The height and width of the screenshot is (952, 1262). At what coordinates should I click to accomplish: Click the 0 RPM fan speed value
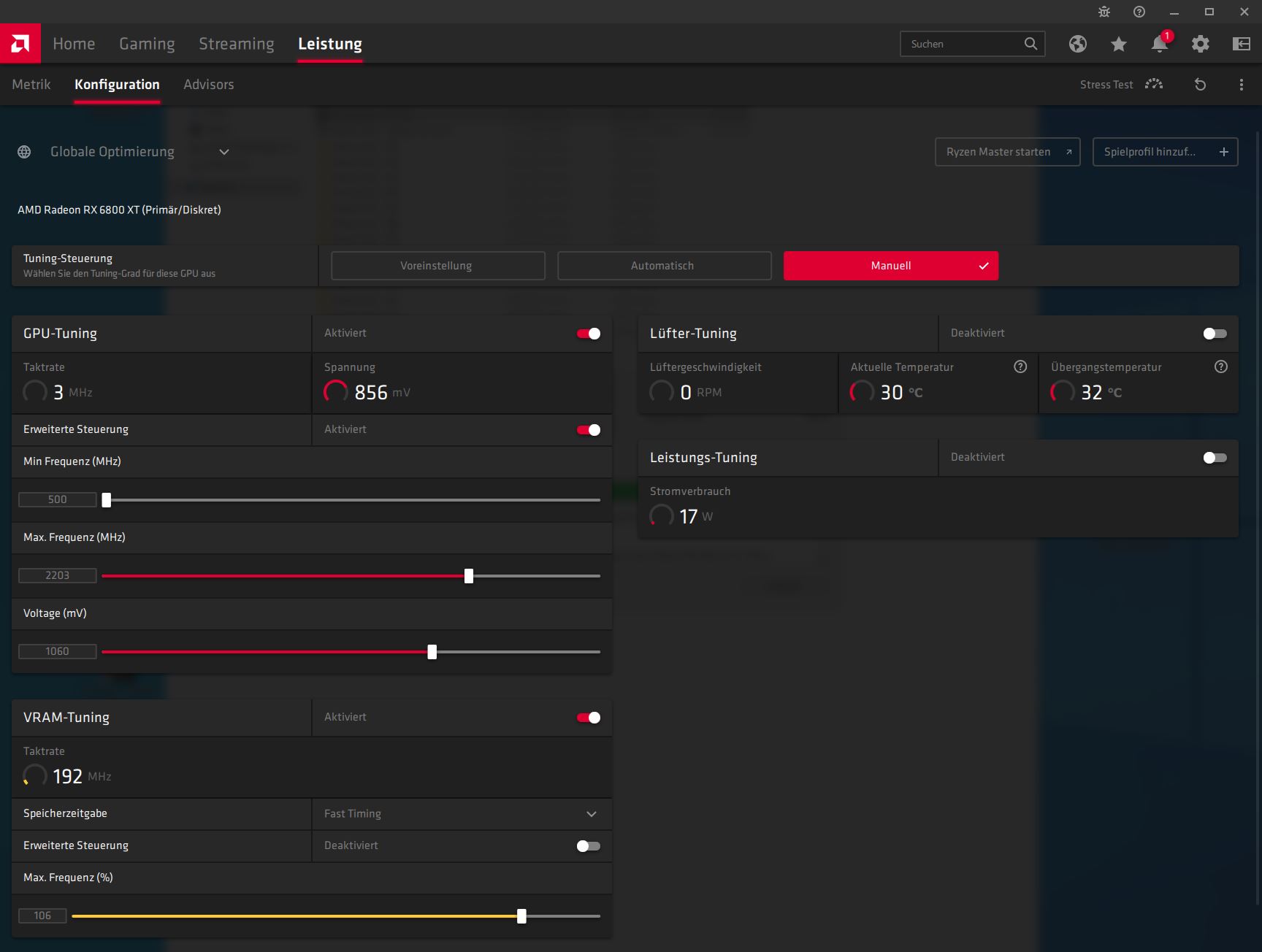pyautogui.click(x=701, y=393)
